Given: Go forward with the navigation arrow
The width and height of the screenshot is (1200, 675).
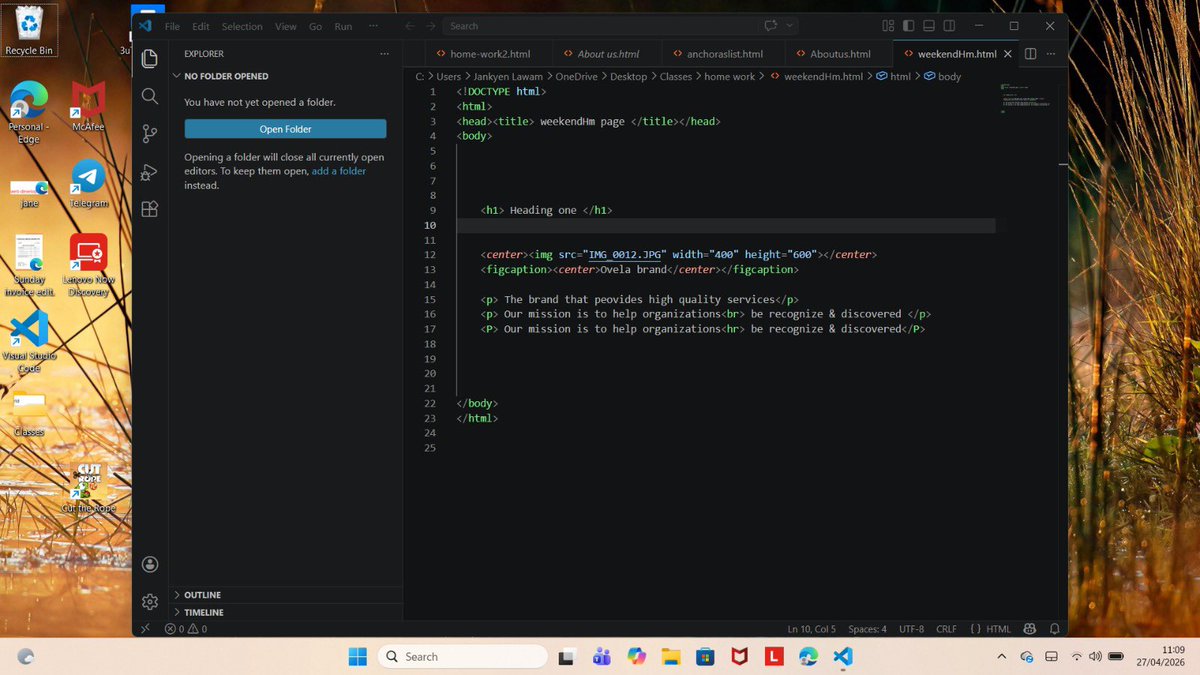Looking at the screenshot, I should pyautogui.click(x=431, y=26).
